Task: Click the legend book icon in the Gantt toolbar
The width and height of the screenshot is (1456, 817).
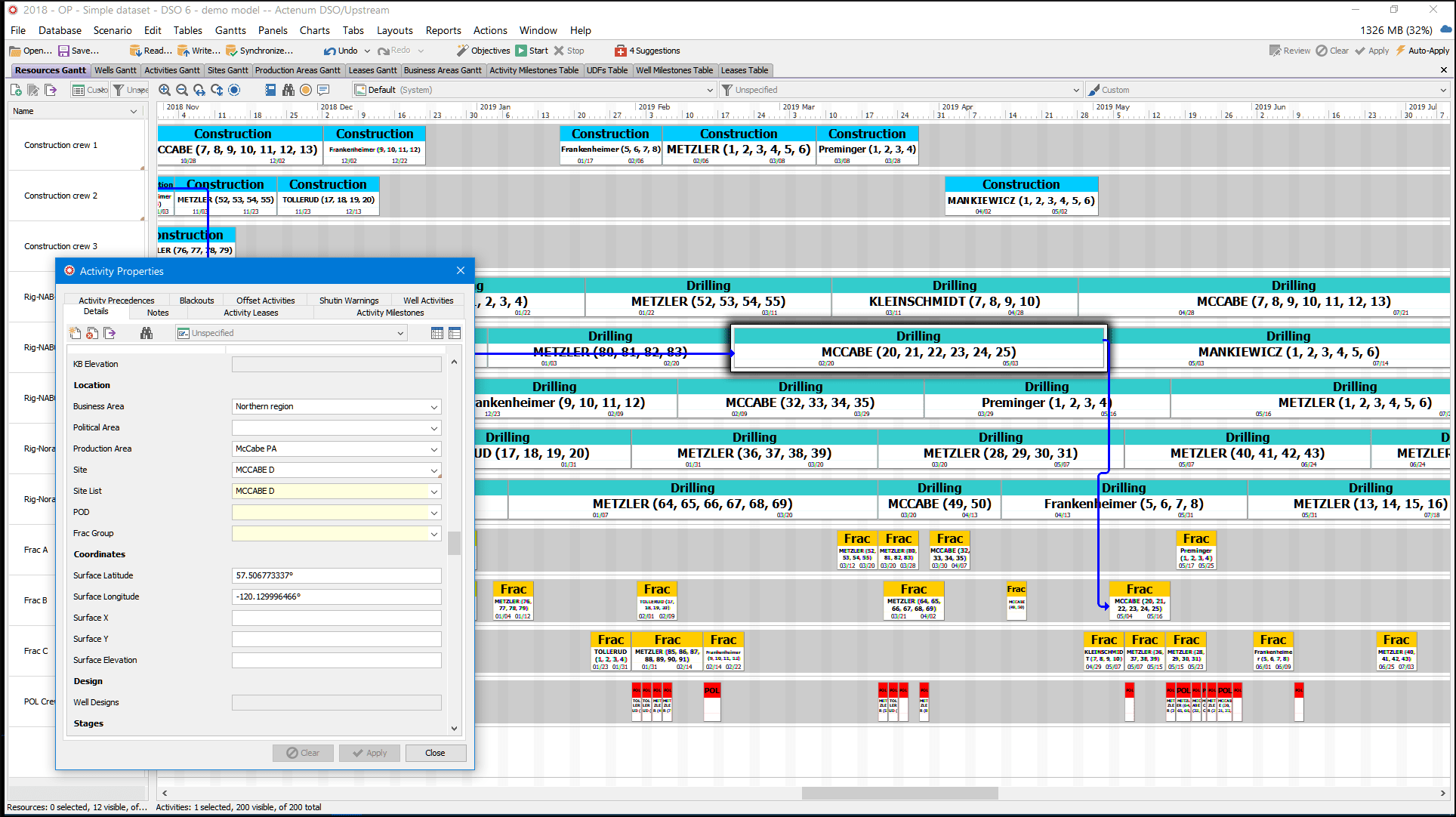Action: tap(270, 89)
